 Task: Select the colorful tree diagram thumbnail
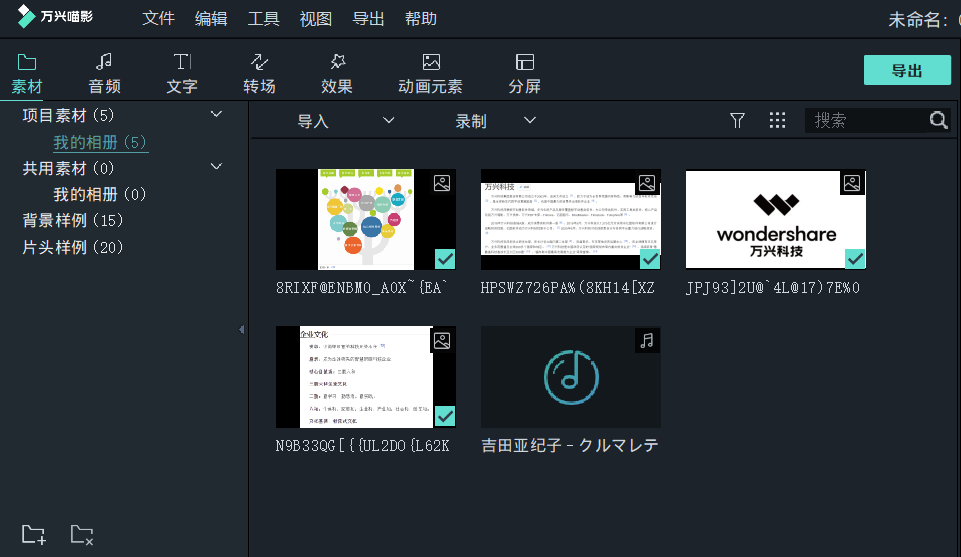click(366, 219)
